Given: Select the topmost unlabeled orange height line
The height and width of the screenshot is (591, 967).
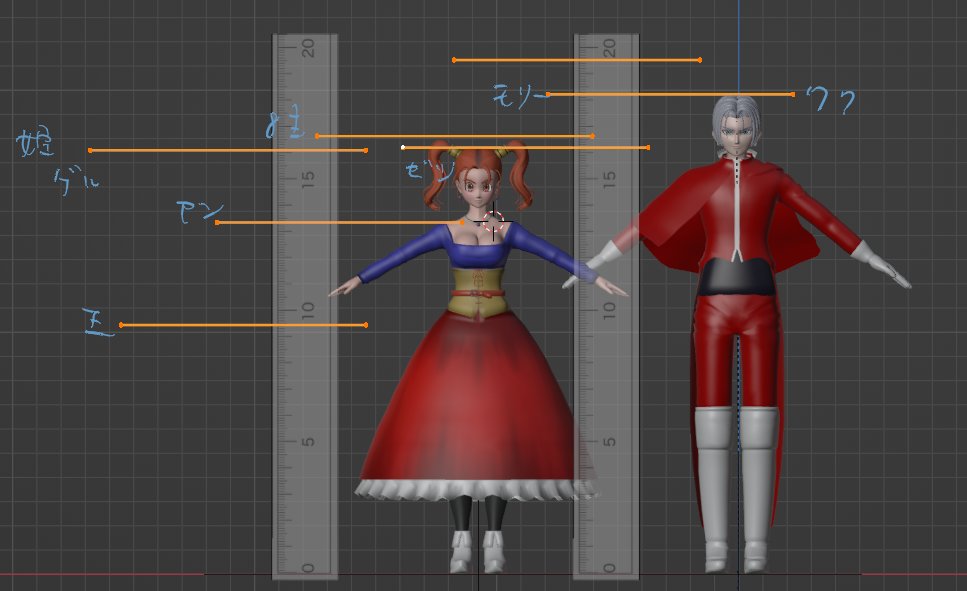Looking at the screenshot, I should pyautogui.click(x=577, y=60).
